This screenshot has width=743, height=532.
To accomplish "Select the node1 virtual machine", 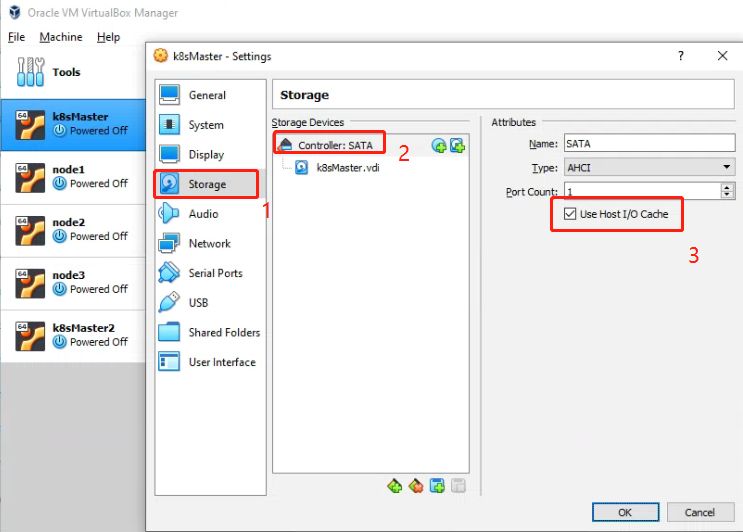I will click(x=73, y=178).
